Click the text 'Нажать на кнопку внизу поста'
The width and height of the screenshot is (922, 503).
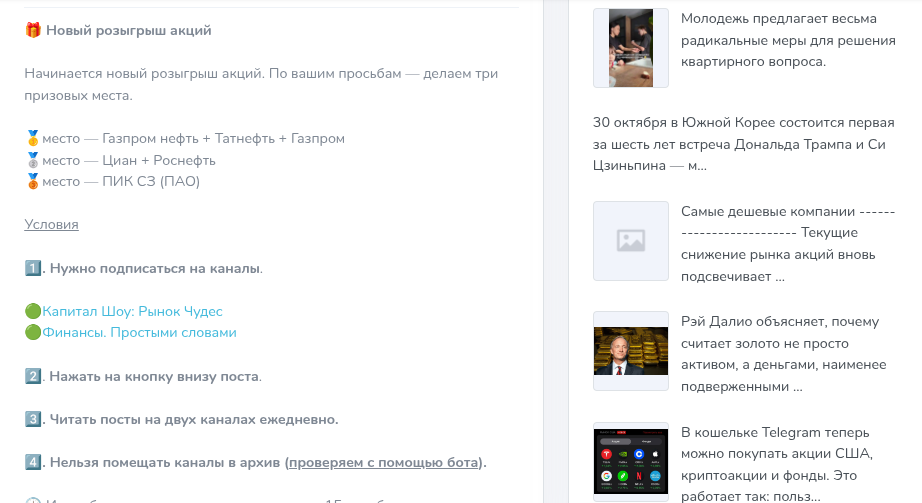(154, 376)
